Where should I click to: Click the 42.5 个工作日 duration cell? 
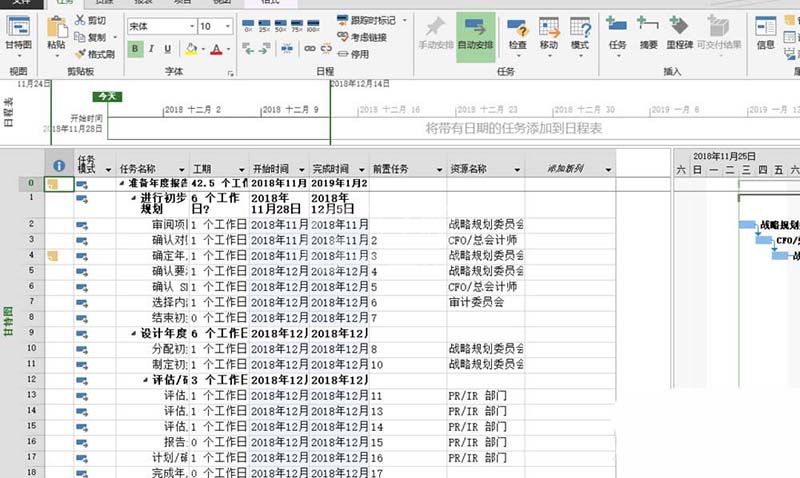click(219, 183)
